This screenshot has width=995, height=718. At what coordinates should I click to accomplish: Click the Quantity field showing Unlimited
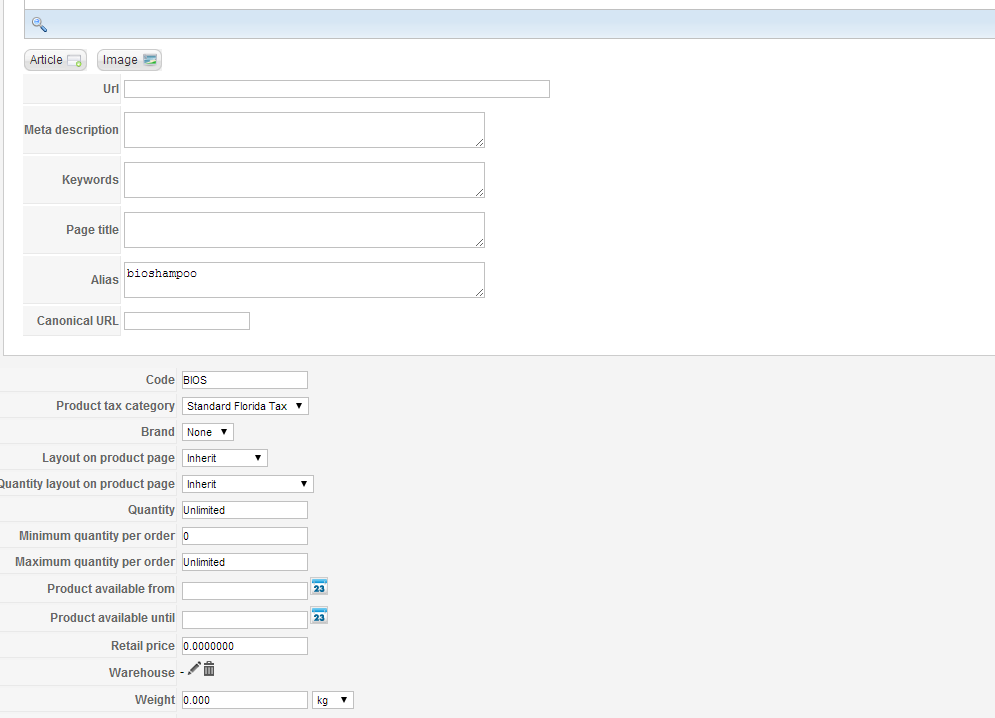coord(245,510)
